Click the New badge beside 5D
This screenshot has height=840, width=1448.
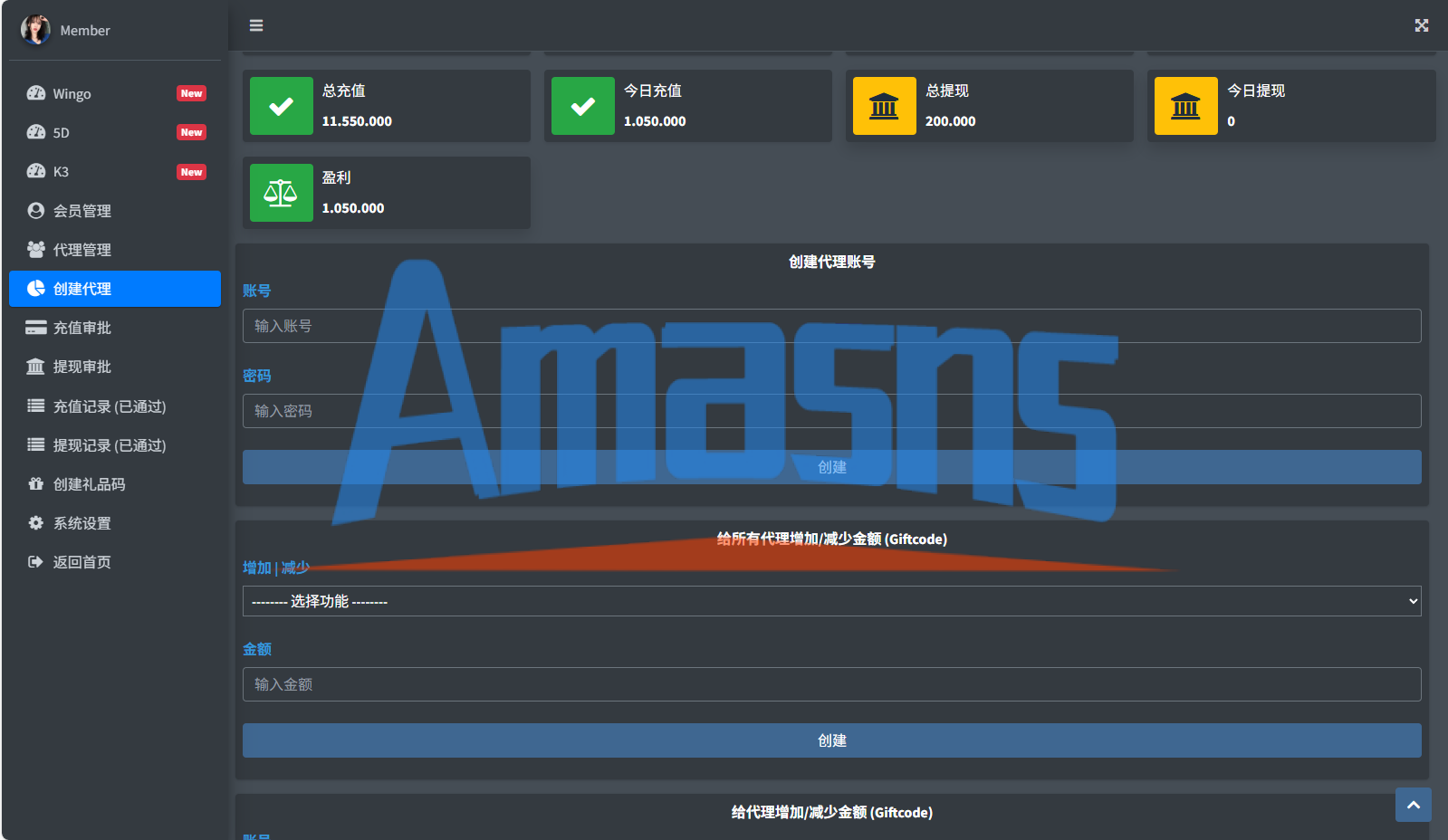[x=191, y=132]
